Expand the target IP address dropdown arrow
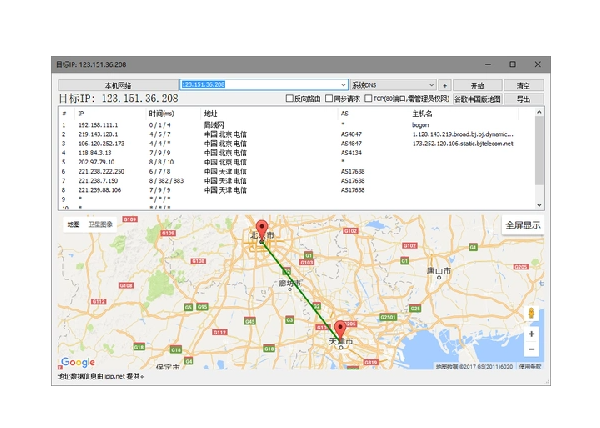600x428 pixels. click(343, 85)
